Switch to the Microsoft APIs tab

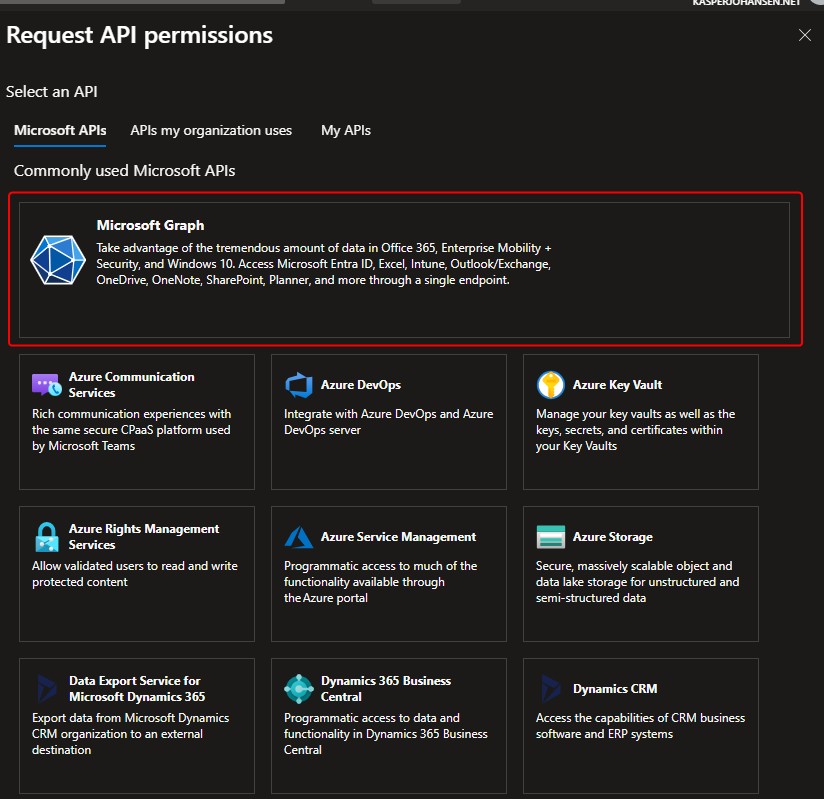coord(60,130)
